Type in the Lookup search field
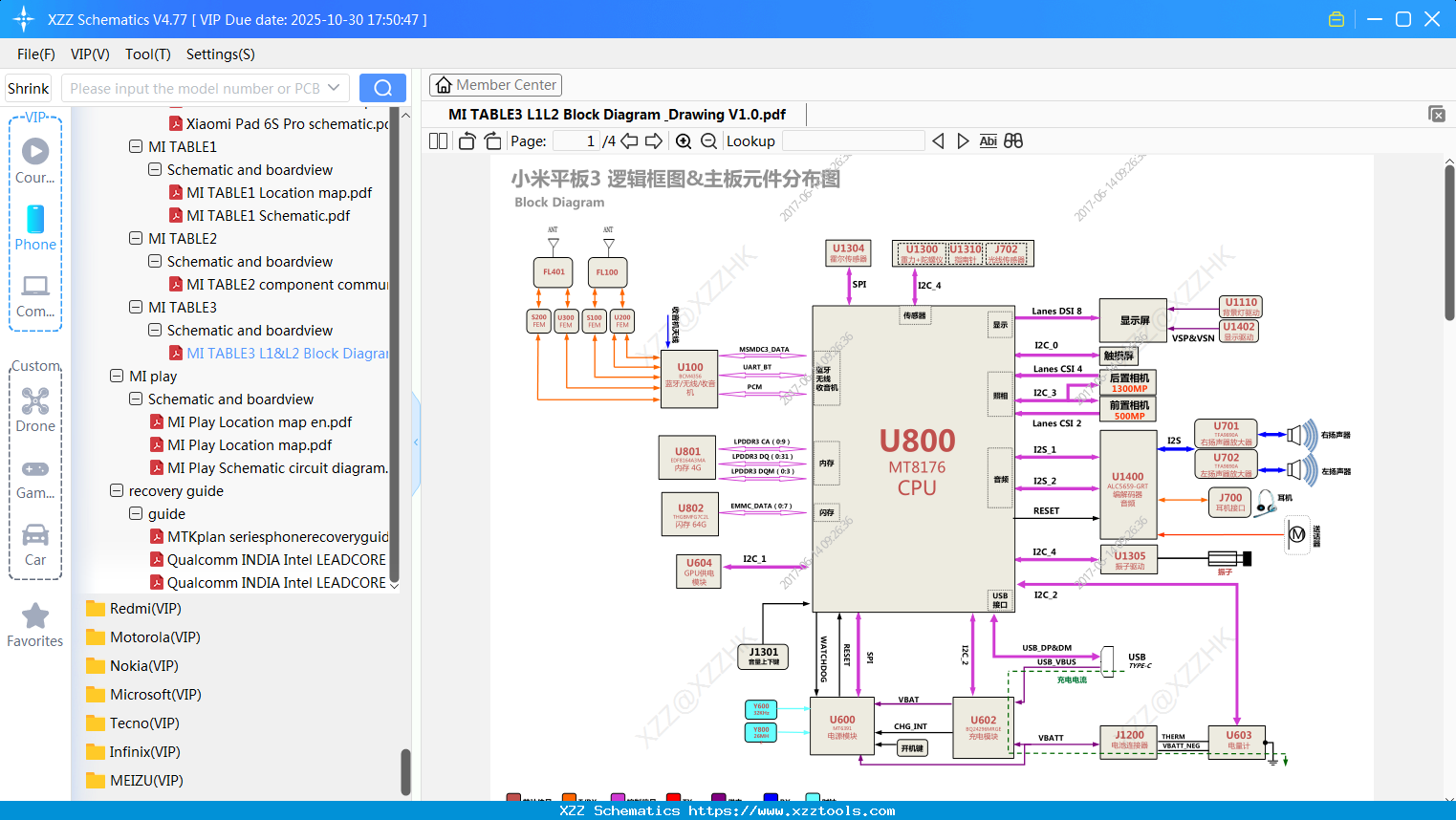The width and height of the screenshot is (1456, 820). coord(851,140)
